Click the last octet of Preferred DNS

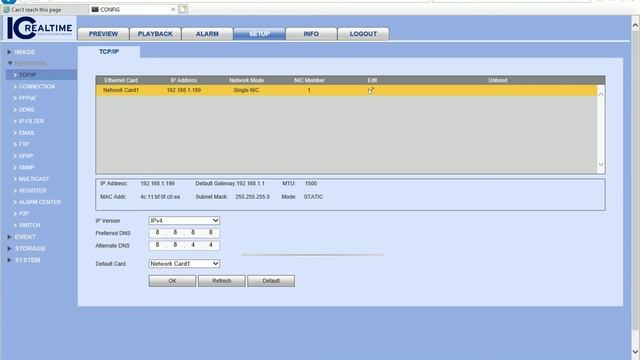pyautogui.click(x=211, y=233)
